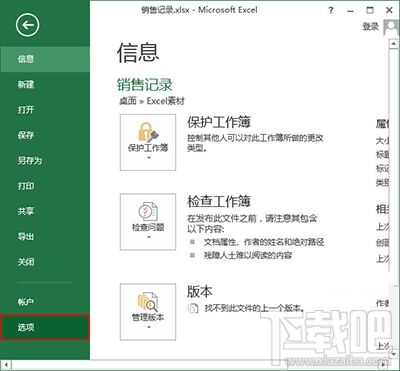Open the 选项 menu item
Screen dimensions: 400x371
[45, 327]
